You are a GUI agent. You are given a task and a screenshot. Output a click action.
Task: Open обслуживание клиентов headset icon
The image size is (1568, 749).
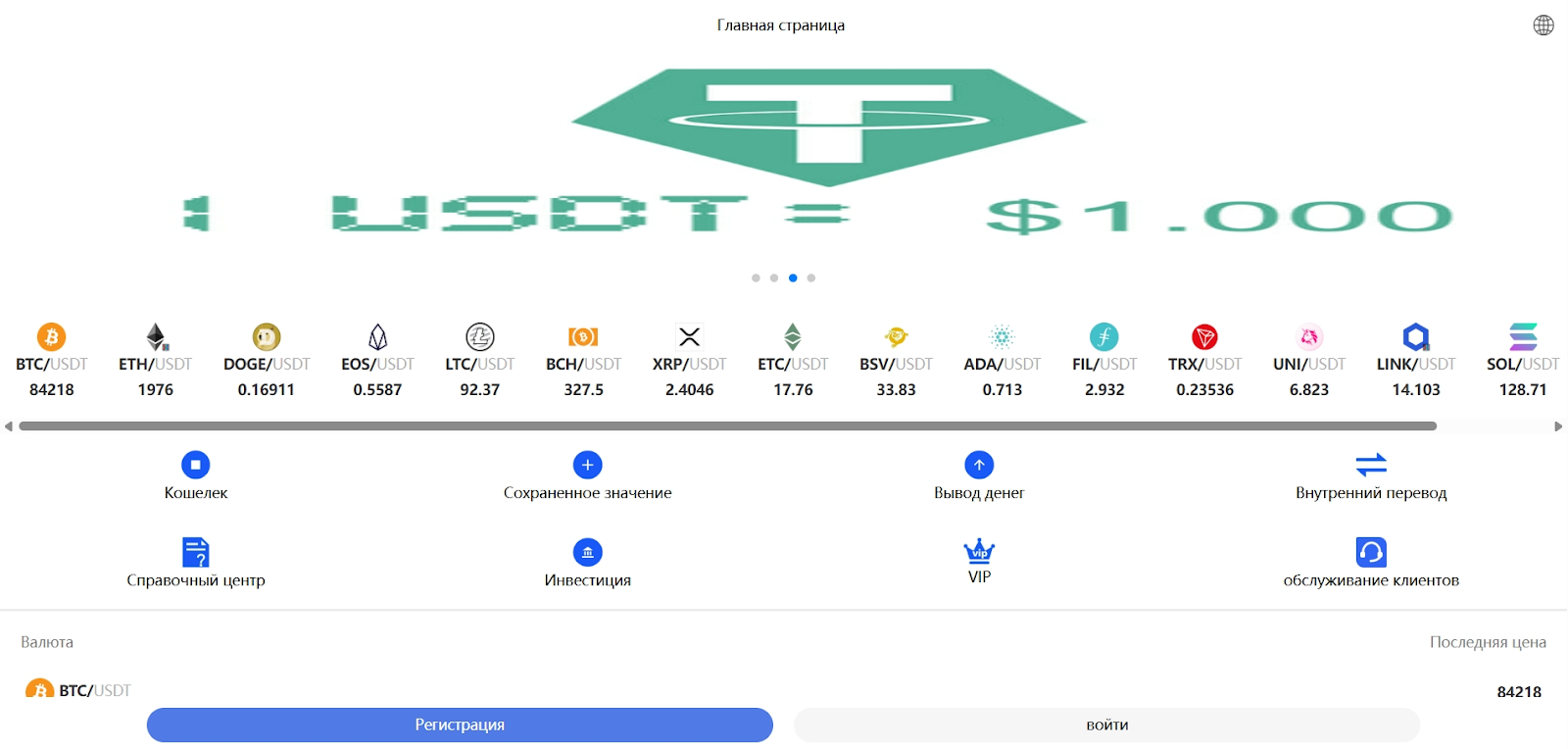(x=1371, y=552)
